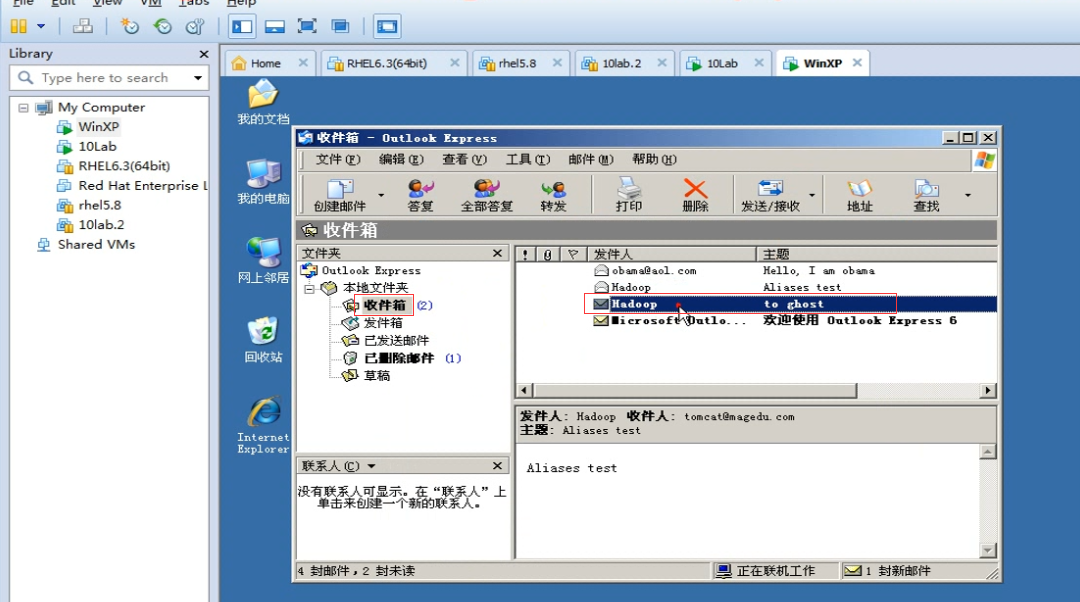Click preview pane scrollbar down arrow
Image resolution: width=1080 pixels, height=602 pixels.
pos(988,550)
